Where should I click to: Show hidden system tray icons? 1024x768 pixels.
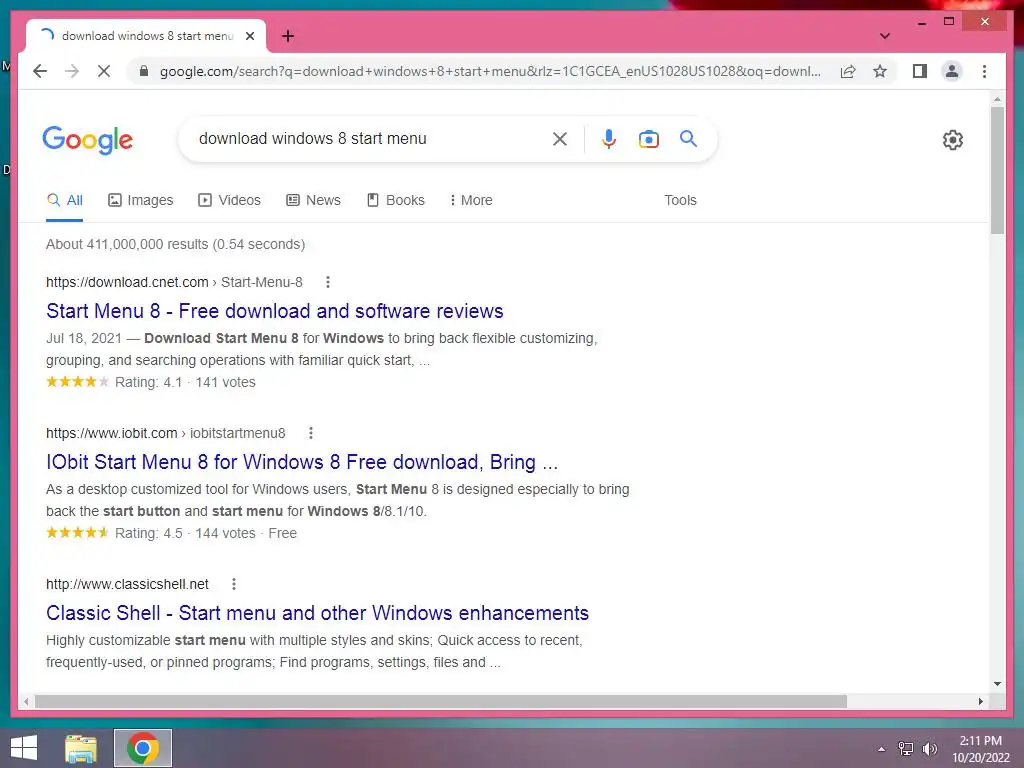pos(881,748)
